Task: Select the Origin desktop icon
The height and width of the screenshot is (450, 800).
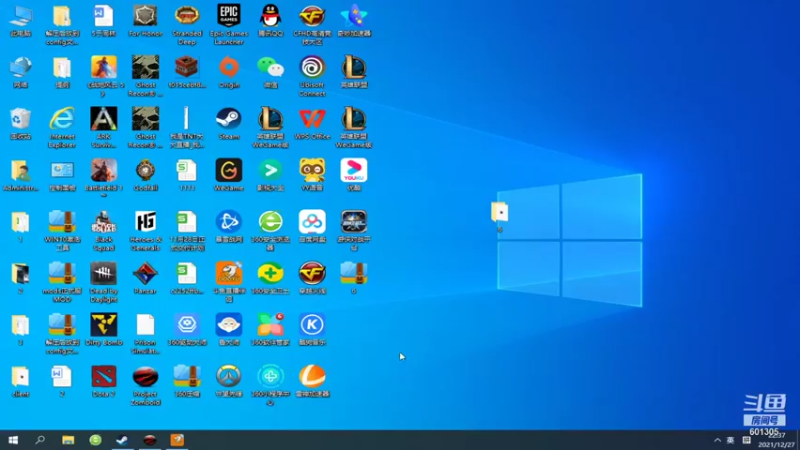Action: (x=229, y=72)
